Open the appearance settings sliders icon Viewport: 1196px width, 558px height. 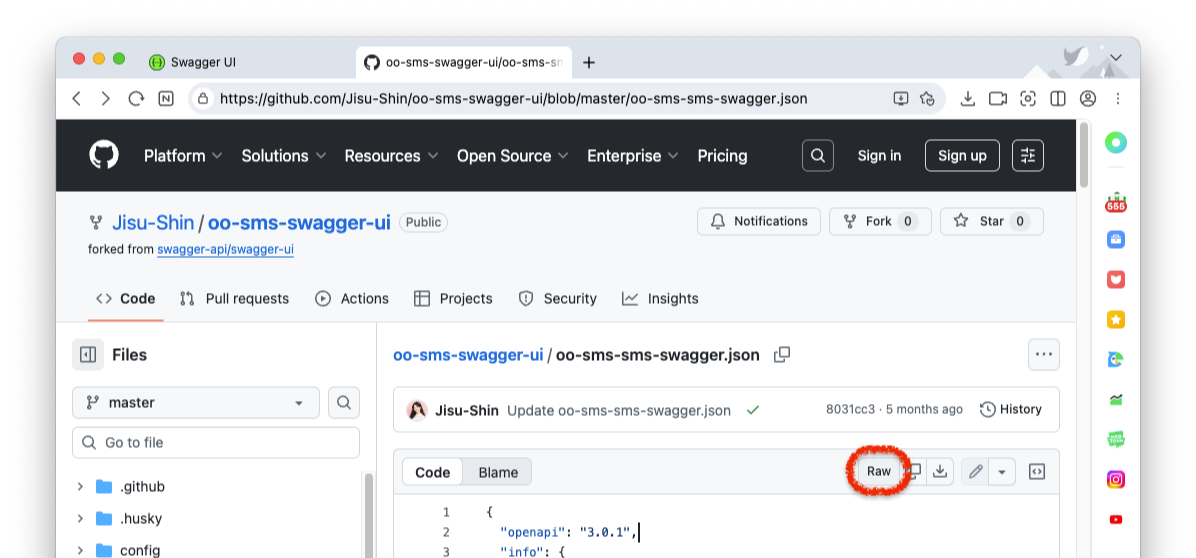coord(1027,156)
